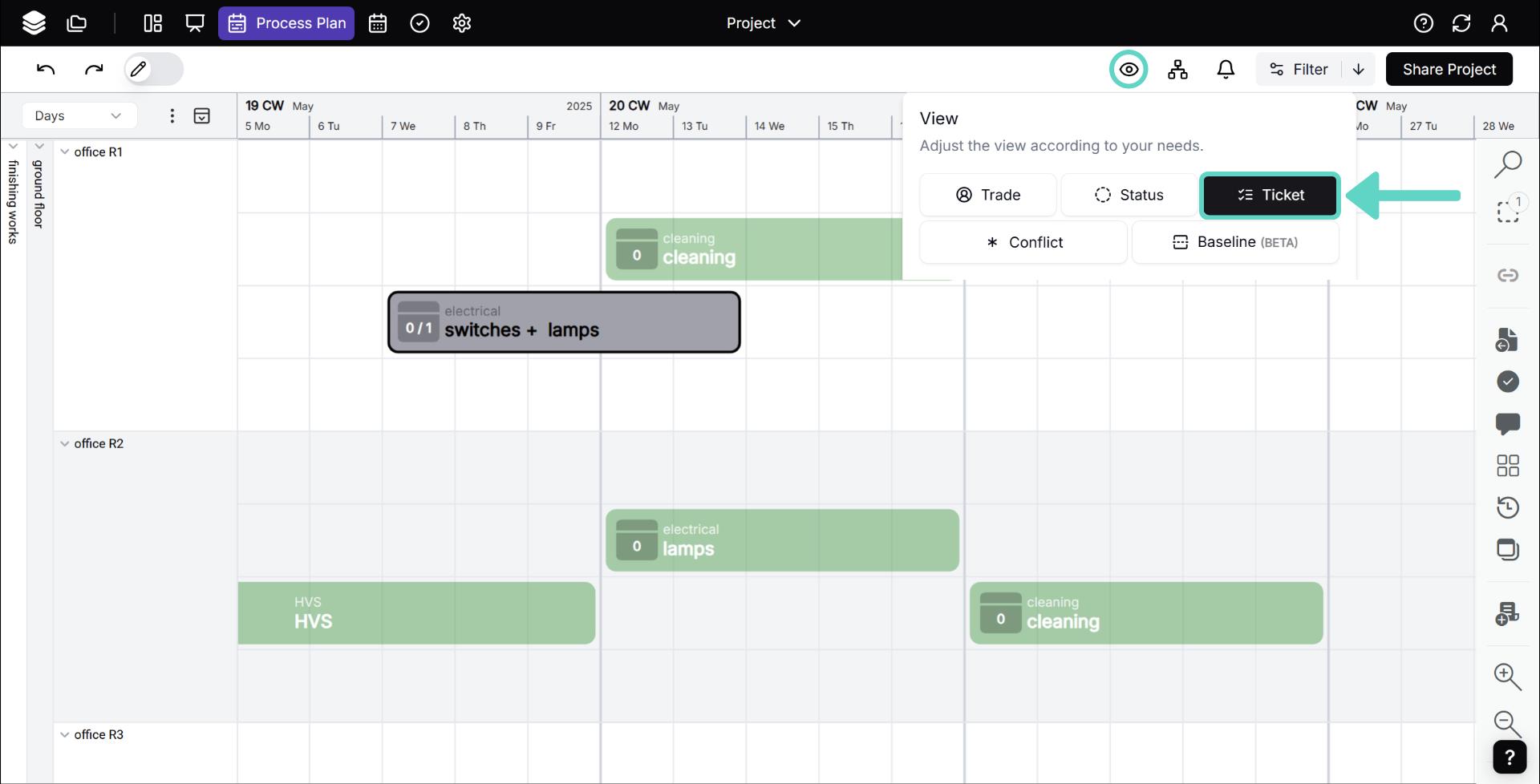Toggle the eye view options button
The height and width of the screenshot is (784, 1540).
tap(1129, 70)
